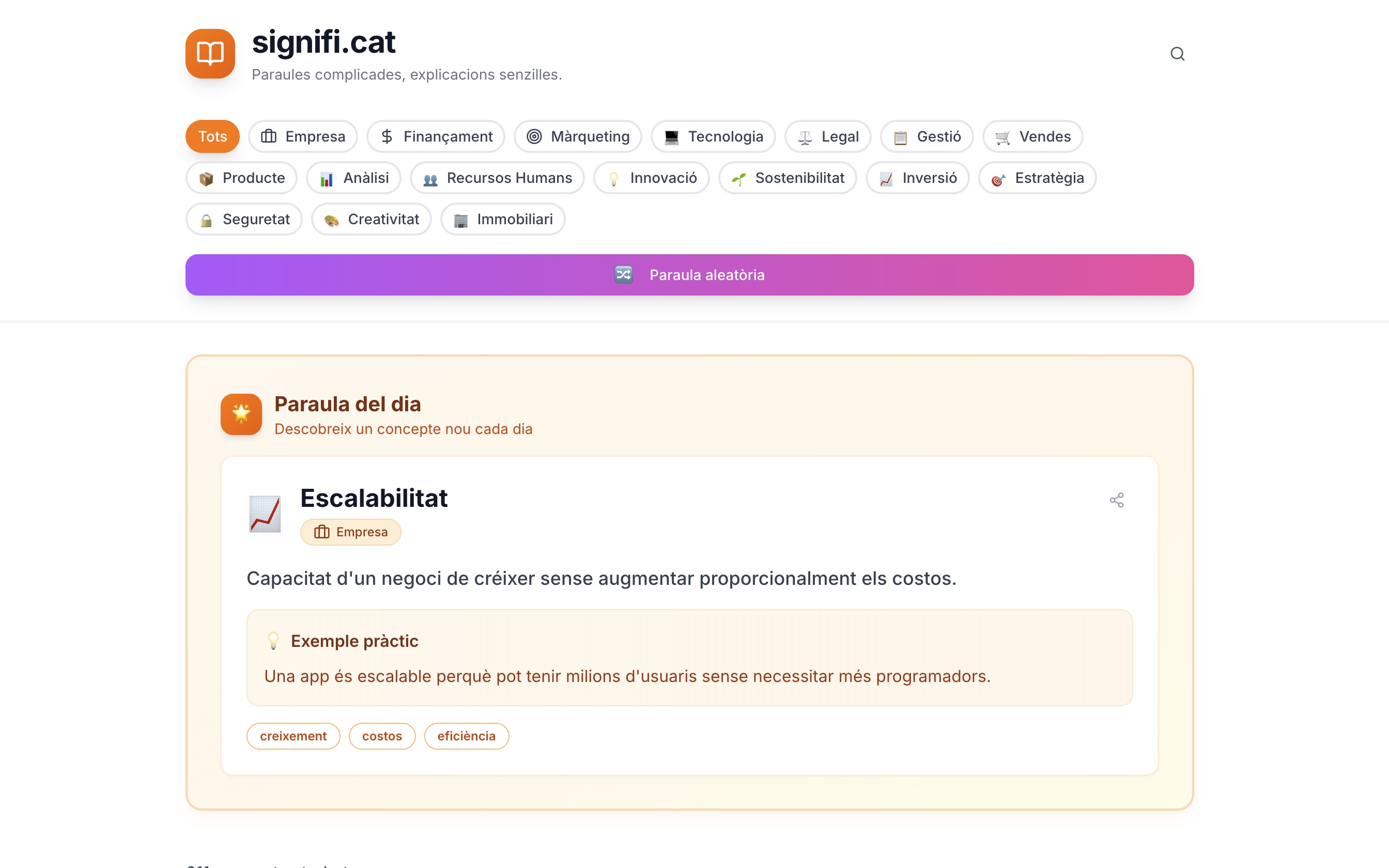1389x868 pixels.
Task: Click the star icon next to Paraula del dia
Action: coord(242,414)
